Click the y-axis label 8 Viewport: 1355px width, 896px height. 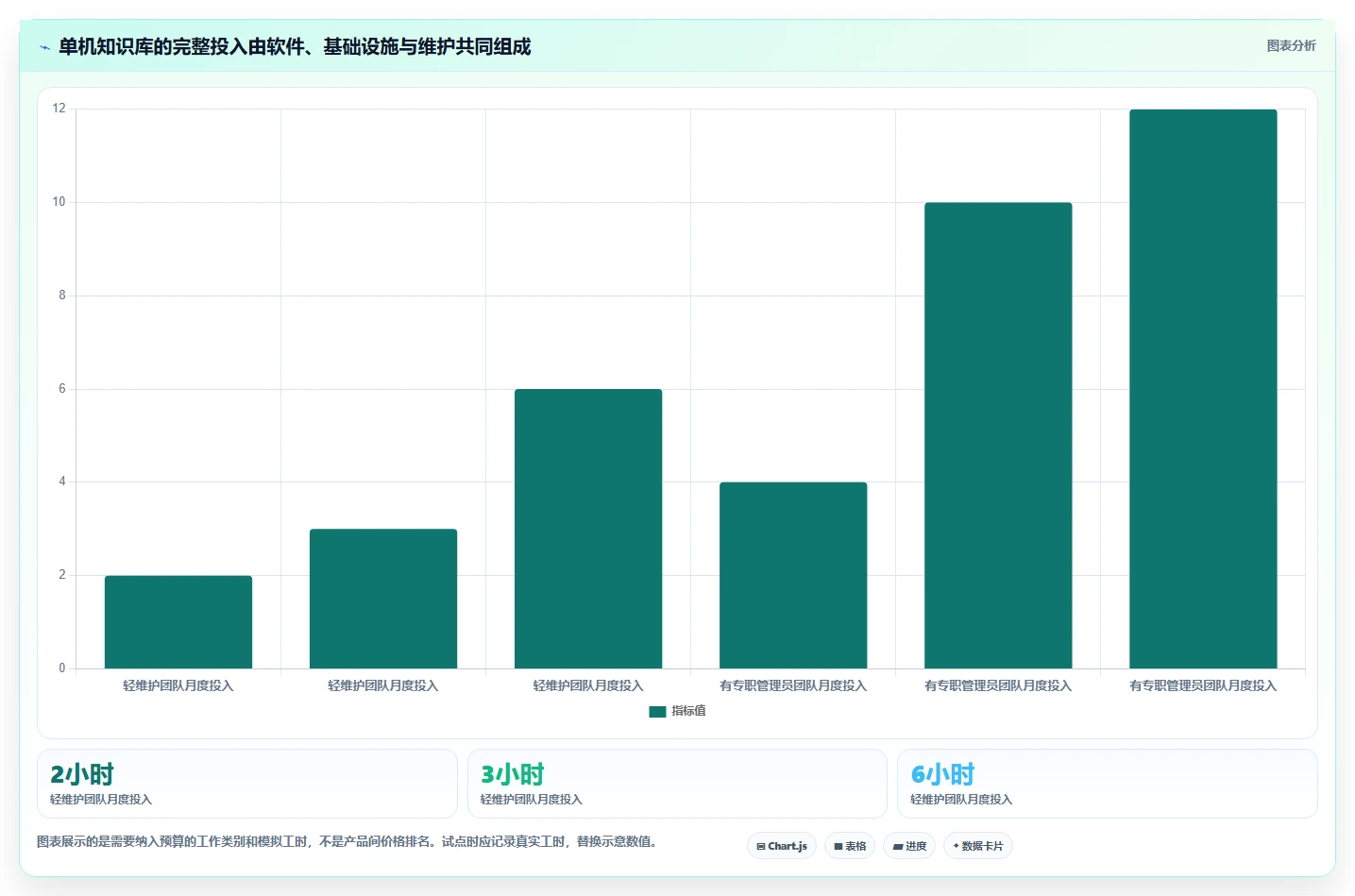click(62, 296)
